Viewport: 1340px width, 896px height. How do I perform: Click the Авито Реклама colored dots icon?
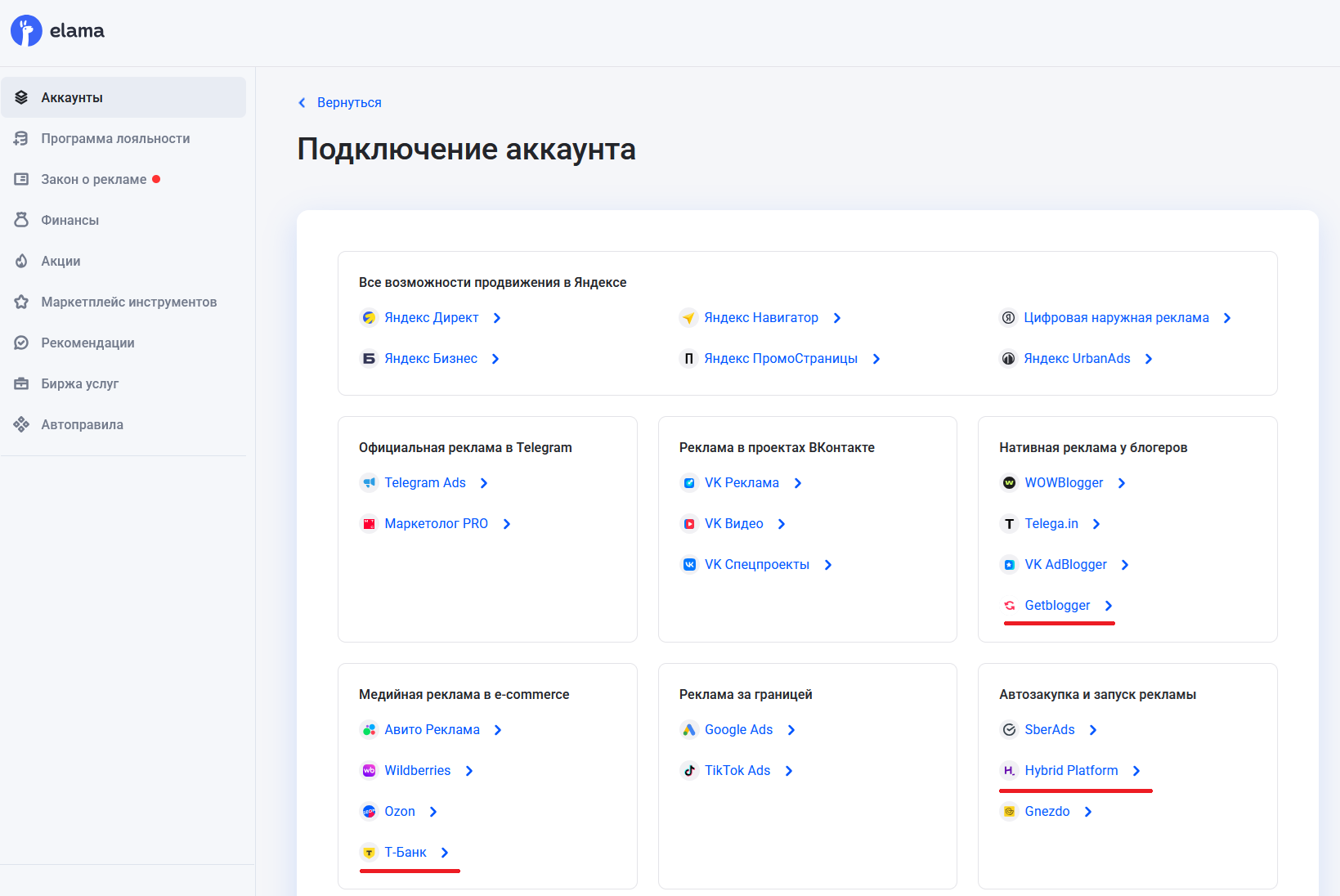click(370, 730)
